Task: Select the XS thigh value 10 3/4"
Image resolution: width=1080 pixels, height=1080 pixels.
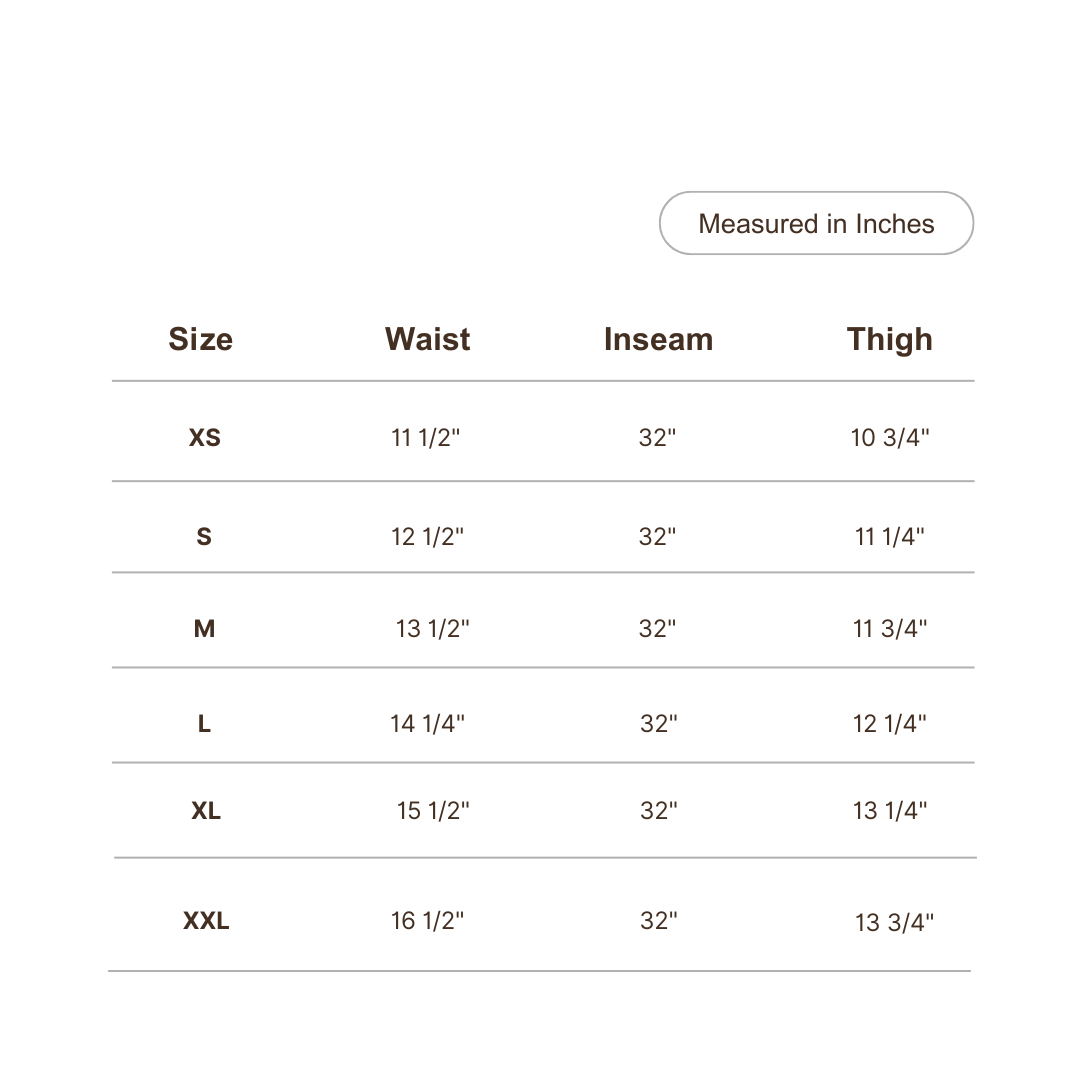Action: pyautogui.click(x=890, y=437)
